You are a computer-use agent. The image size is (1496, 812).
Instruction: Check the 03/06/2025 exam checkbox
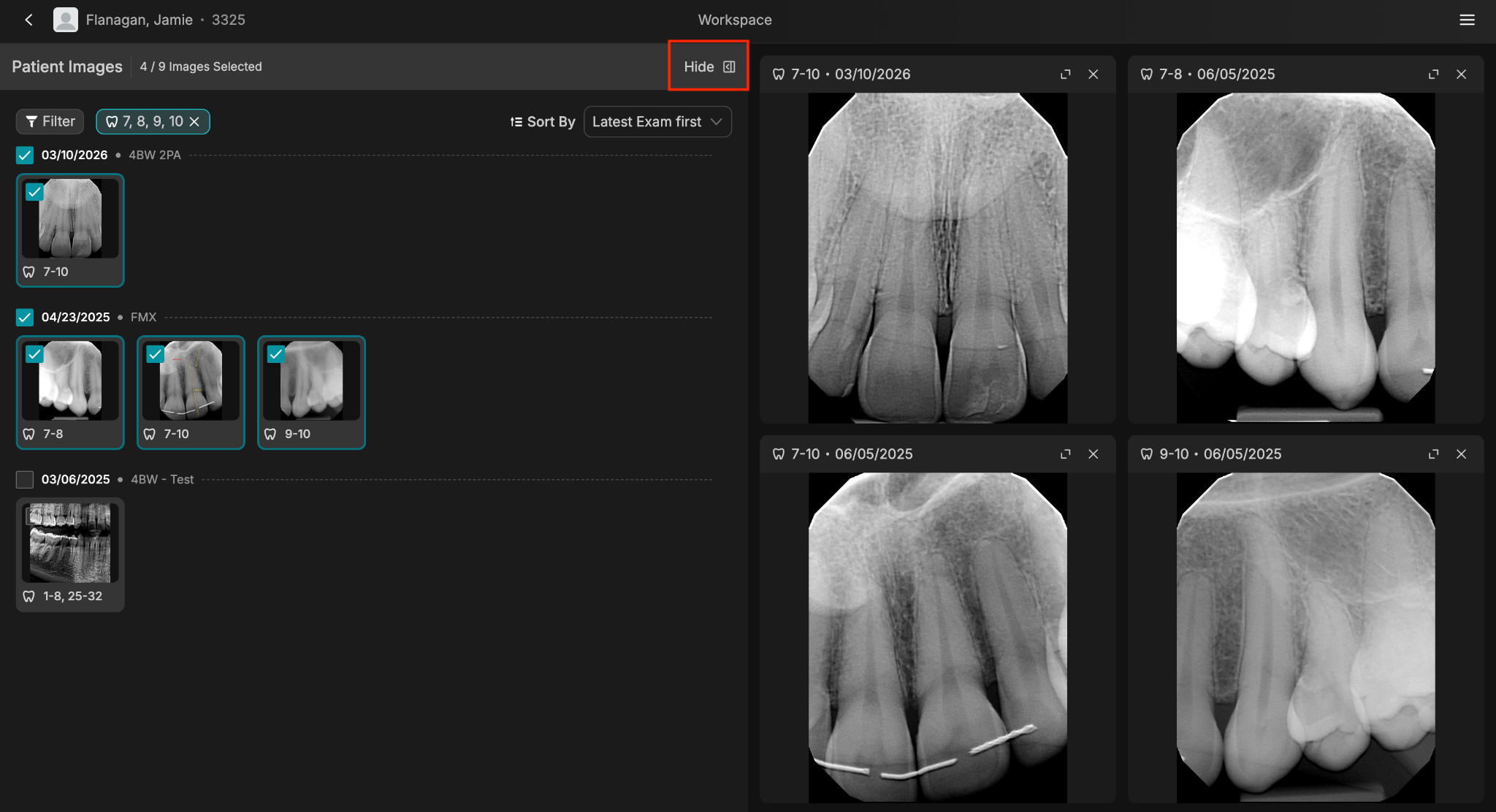tap(25, 479)
